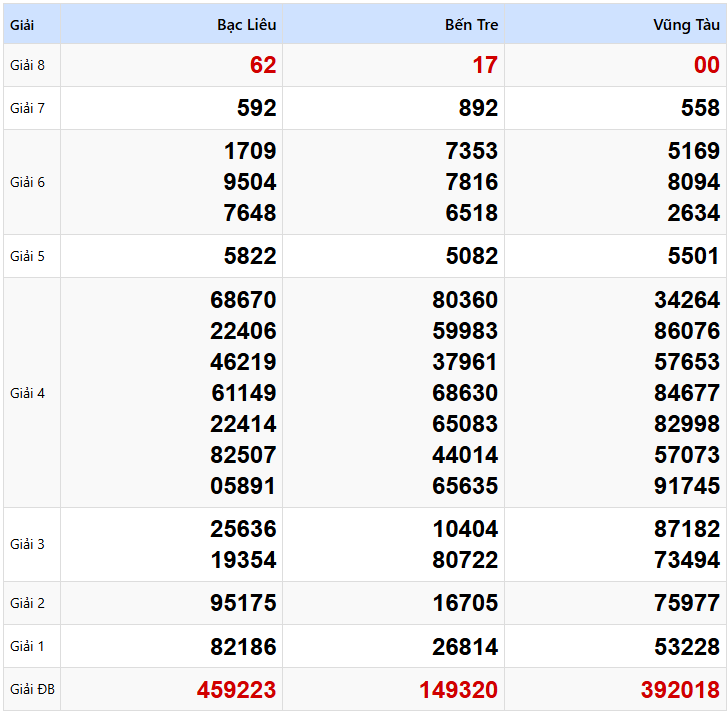Viewport: 728px width, 712px height.
Task: Click Giải 5 value 5082
Action: 472,256
